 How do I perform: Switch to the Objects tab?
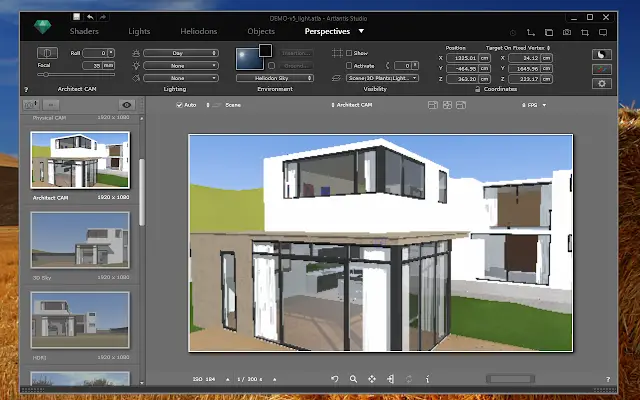coord(261,31)
